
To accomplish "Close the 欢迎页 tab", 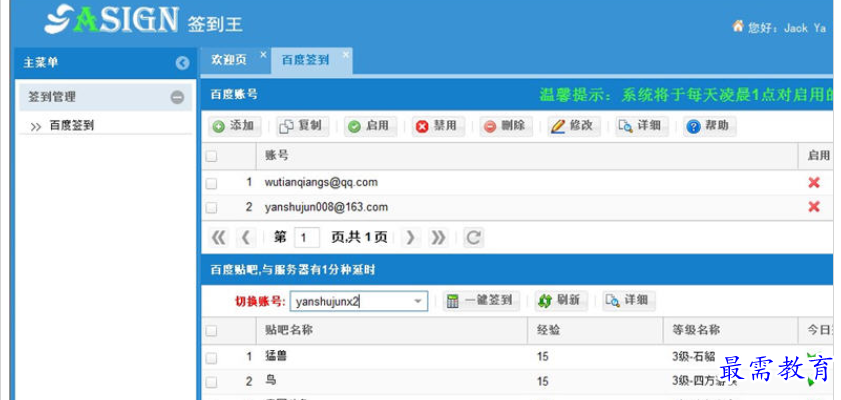I will (x=263, y=54).
